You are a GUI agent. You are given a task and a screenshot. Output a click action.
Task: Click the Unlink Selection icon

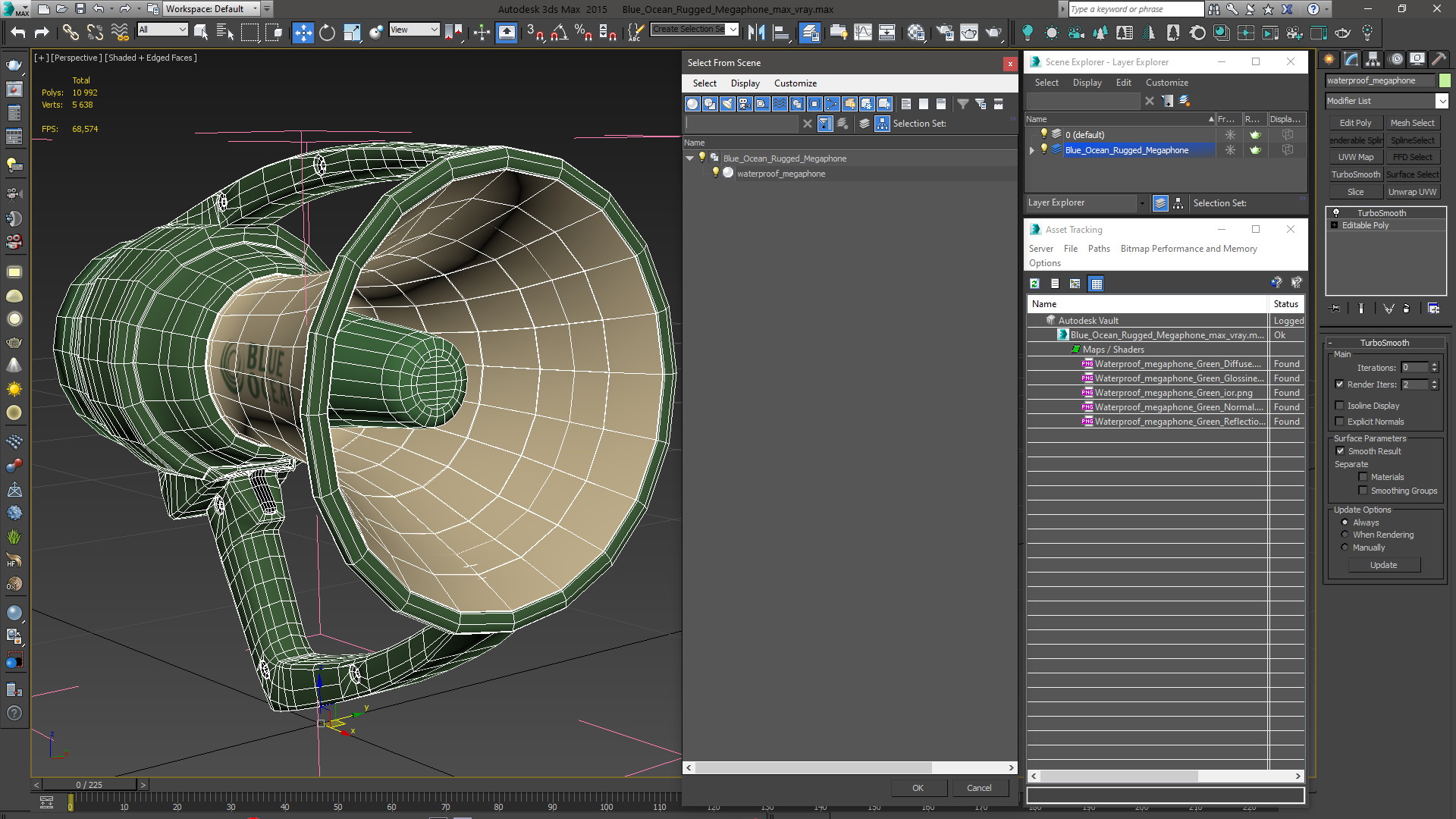tap(95, 33)
